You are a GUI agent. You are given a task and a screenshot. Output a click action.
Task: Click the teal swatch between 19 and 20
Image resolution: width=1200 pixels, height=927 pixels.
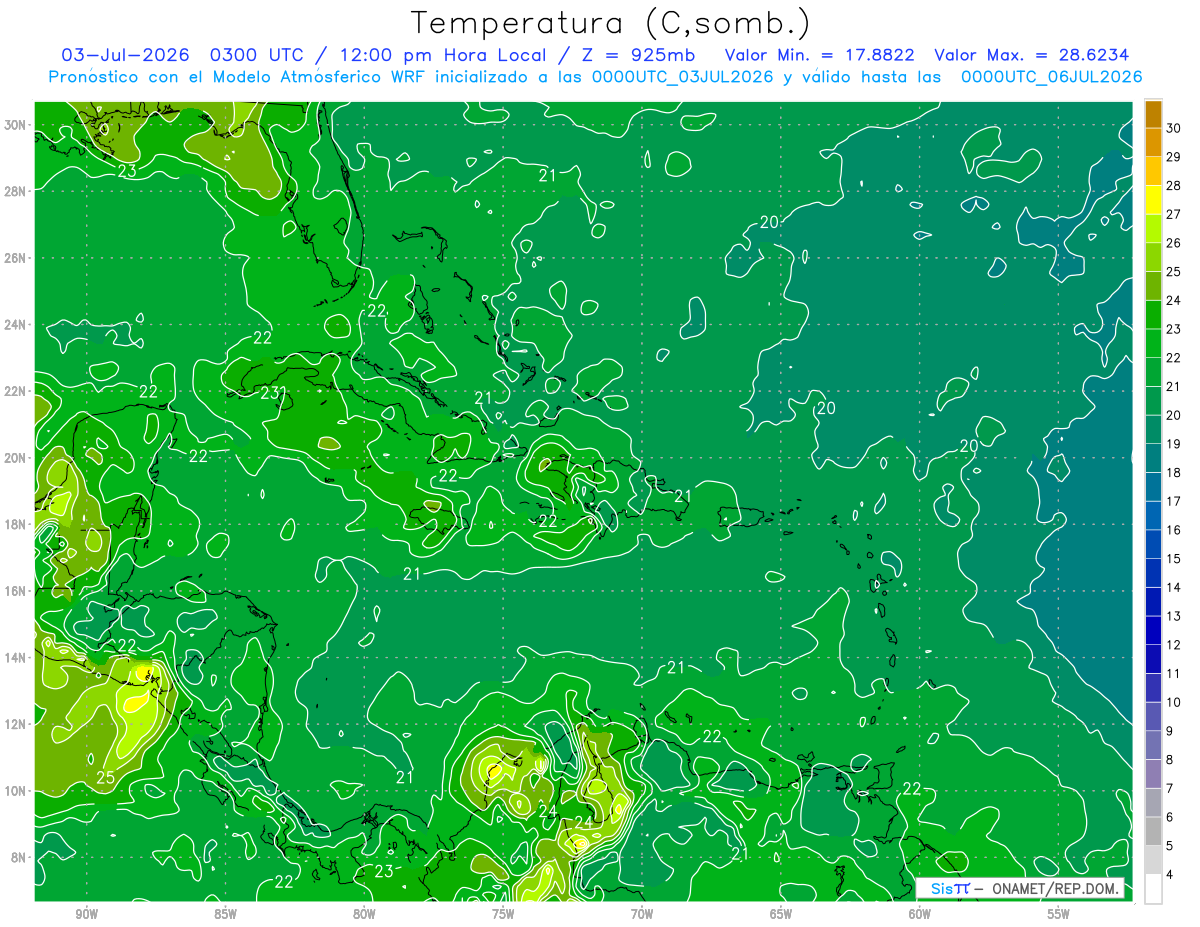coord(1153,430)
